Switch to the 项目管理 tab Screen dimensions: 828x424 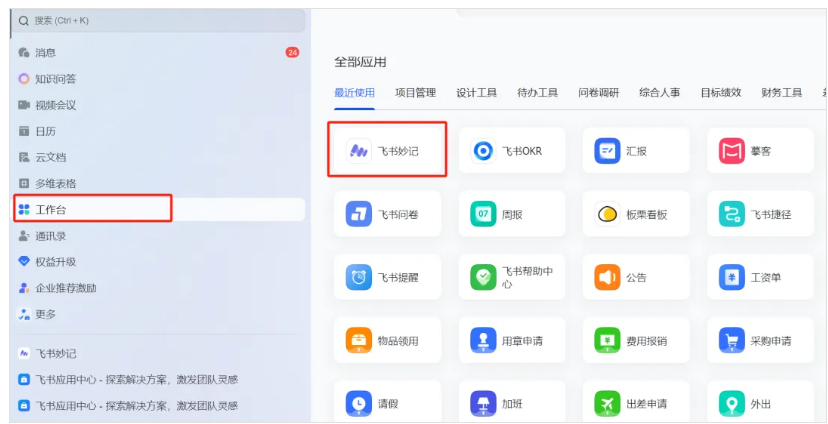tap(415, 93)
